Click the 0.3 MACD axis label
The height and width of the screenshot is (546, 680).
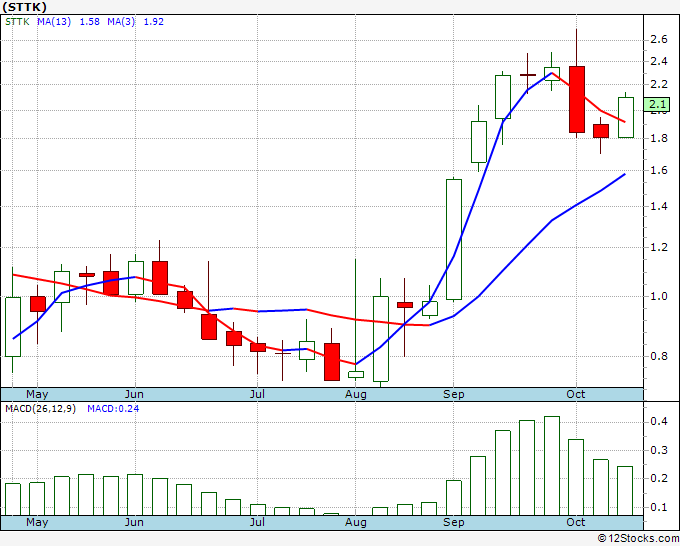(659, 450)
